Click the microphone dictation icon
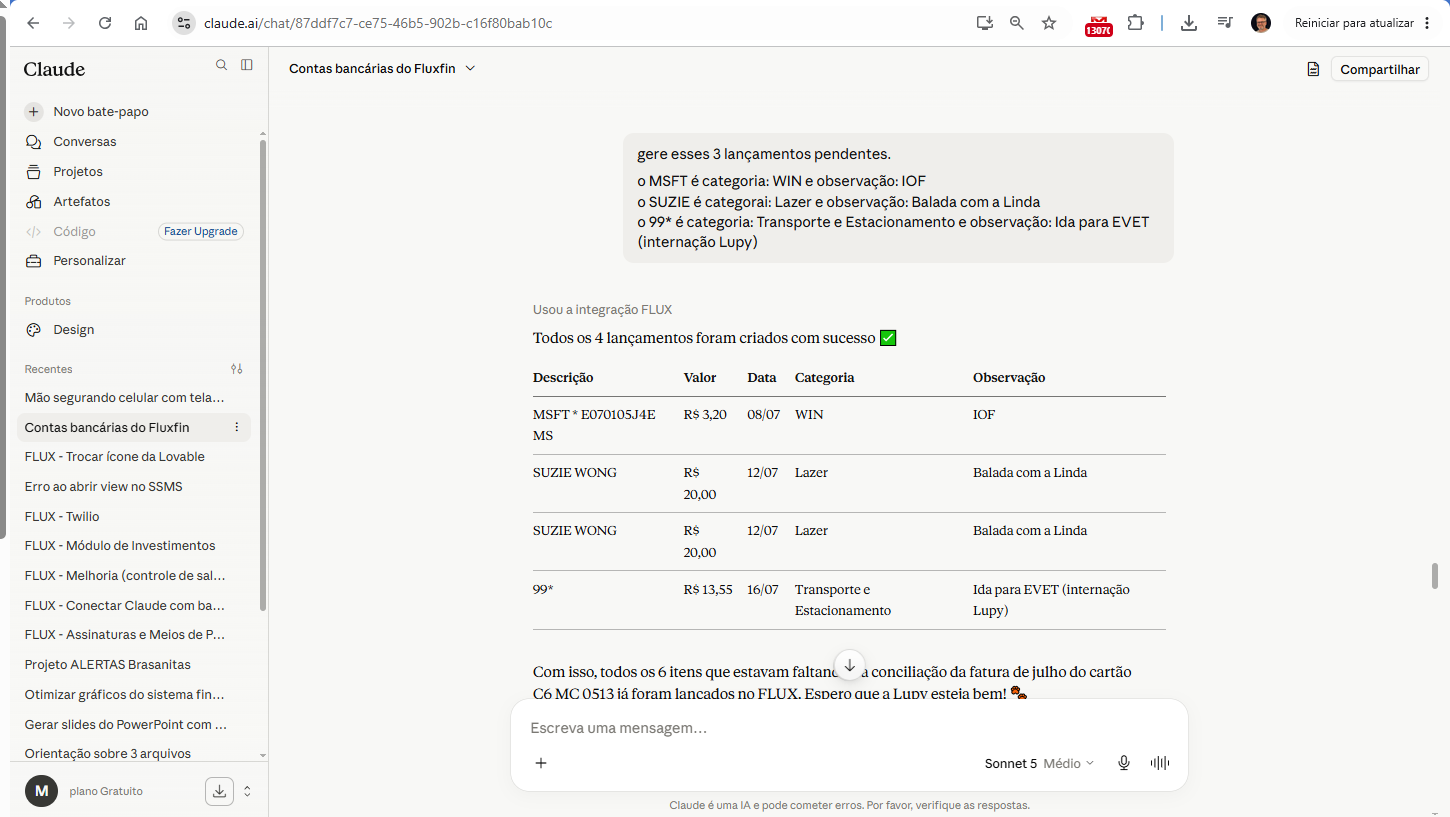The height and width of the screenshot is (817, 1450). coord(1124,763)
